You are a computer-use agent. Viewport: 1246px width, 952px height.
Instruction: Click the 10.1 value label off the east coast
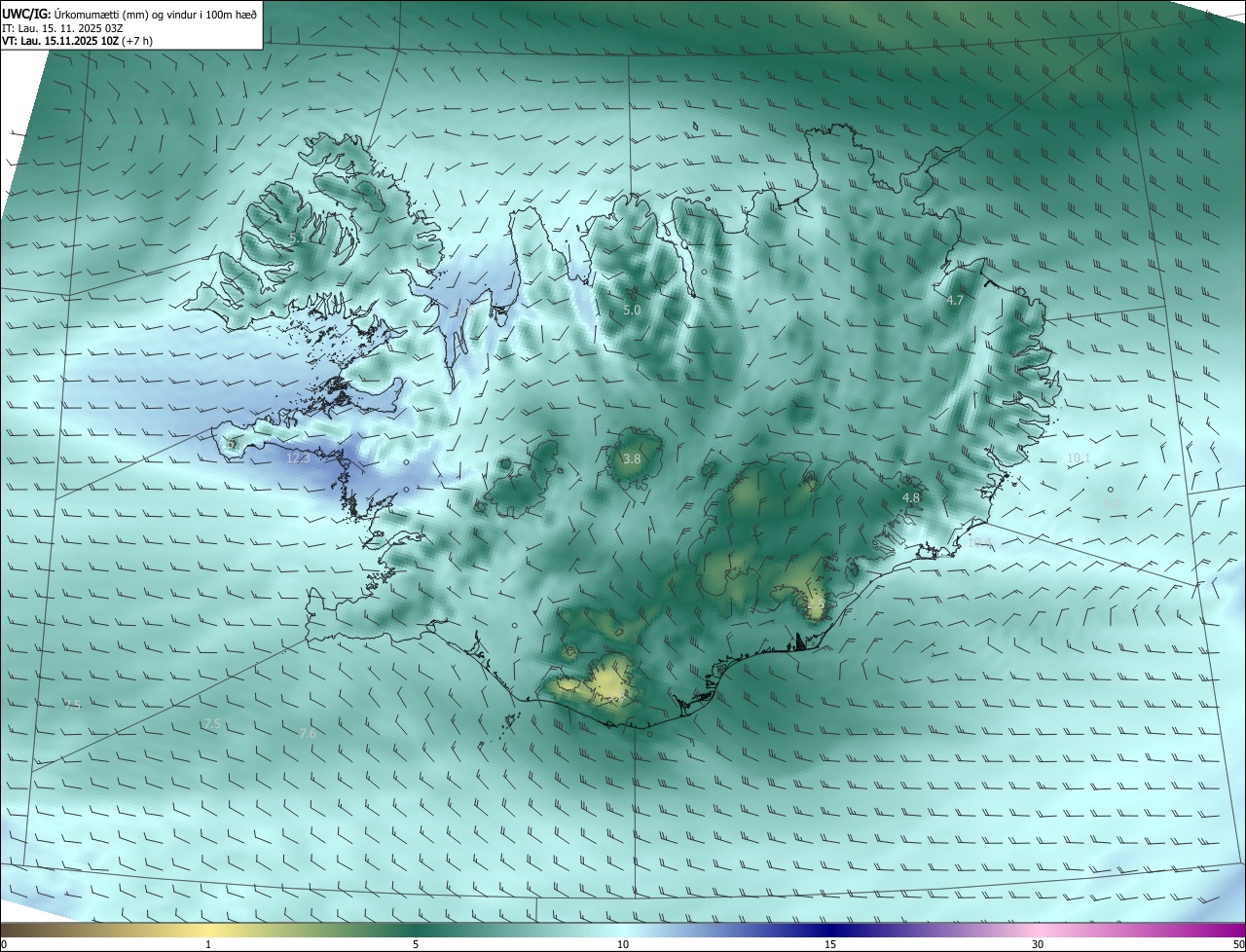1079,458
